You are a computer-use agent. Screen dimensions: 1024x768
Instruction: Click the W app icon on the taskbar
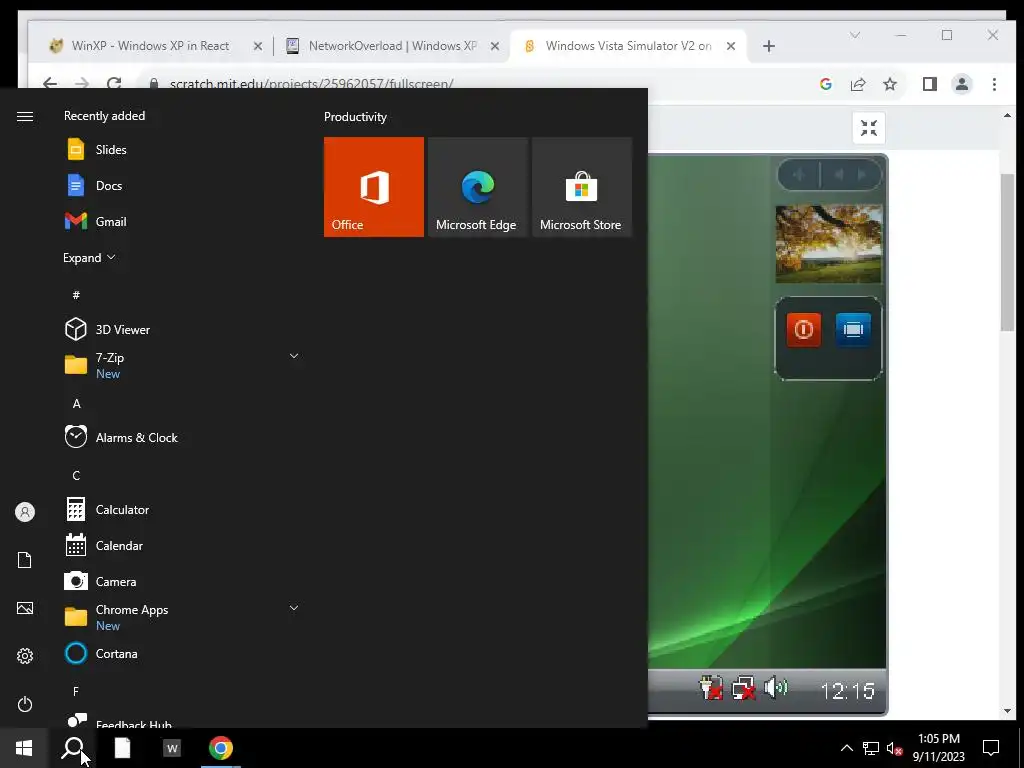[172, 748]
